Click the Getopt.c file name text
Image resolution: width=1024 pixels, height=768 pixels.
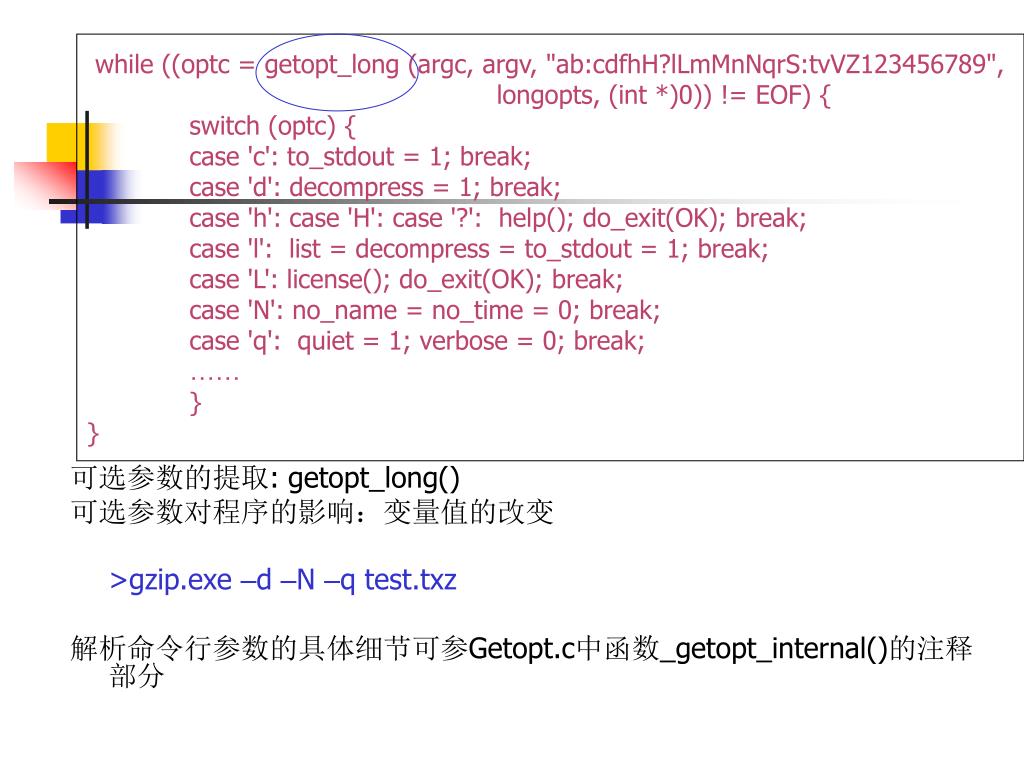pos(522,649)
